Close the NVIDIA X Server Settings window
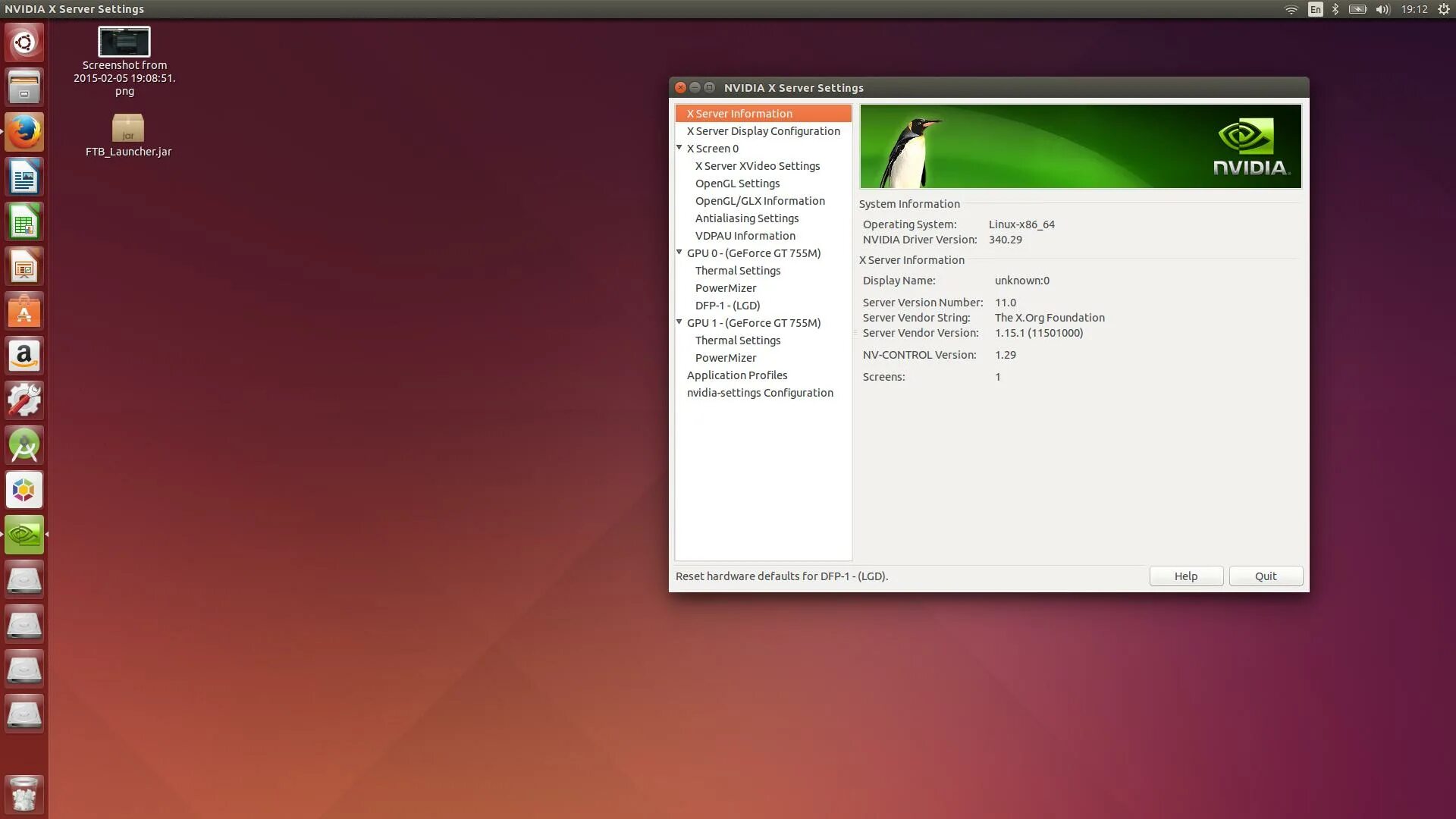The height and width of the screenshot is (819, 1456). click(680, 87)
